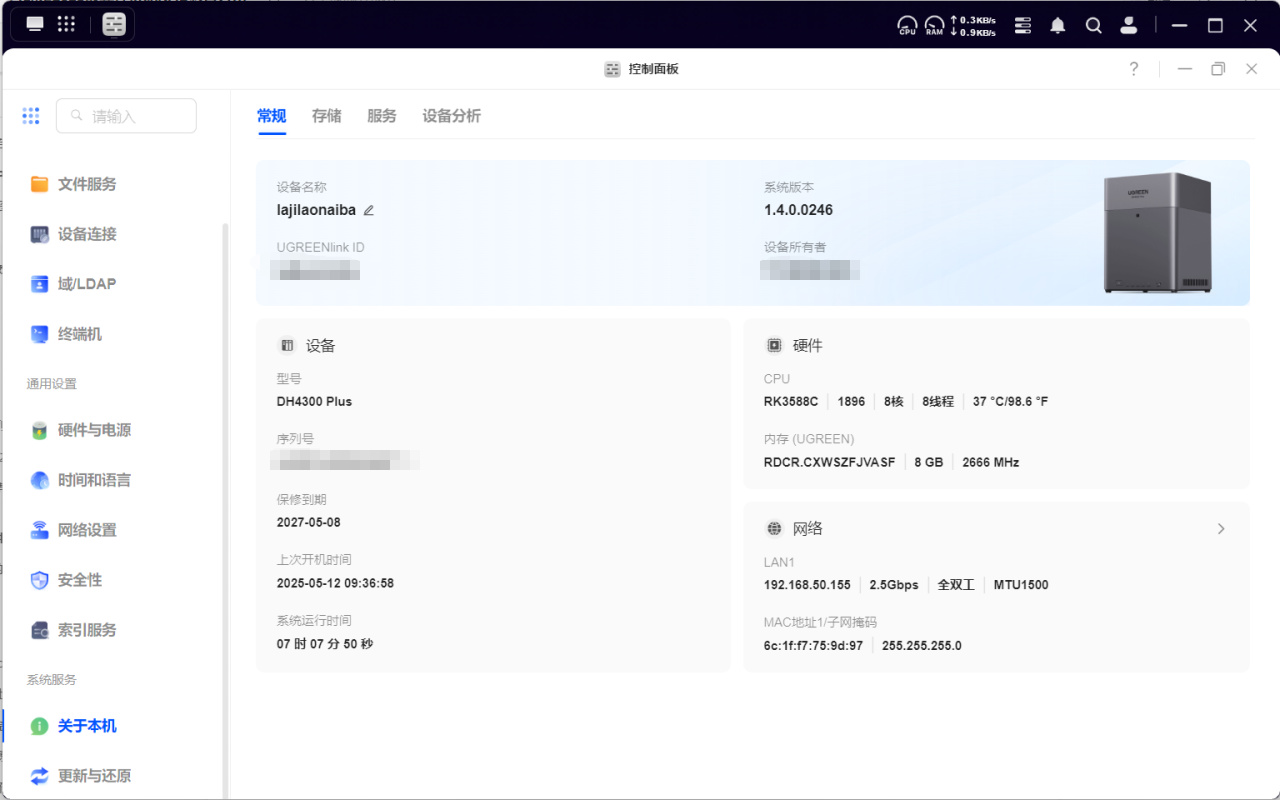Switch to the 服务 tab
The image size is (1280, 800).
tap(382, 116)
